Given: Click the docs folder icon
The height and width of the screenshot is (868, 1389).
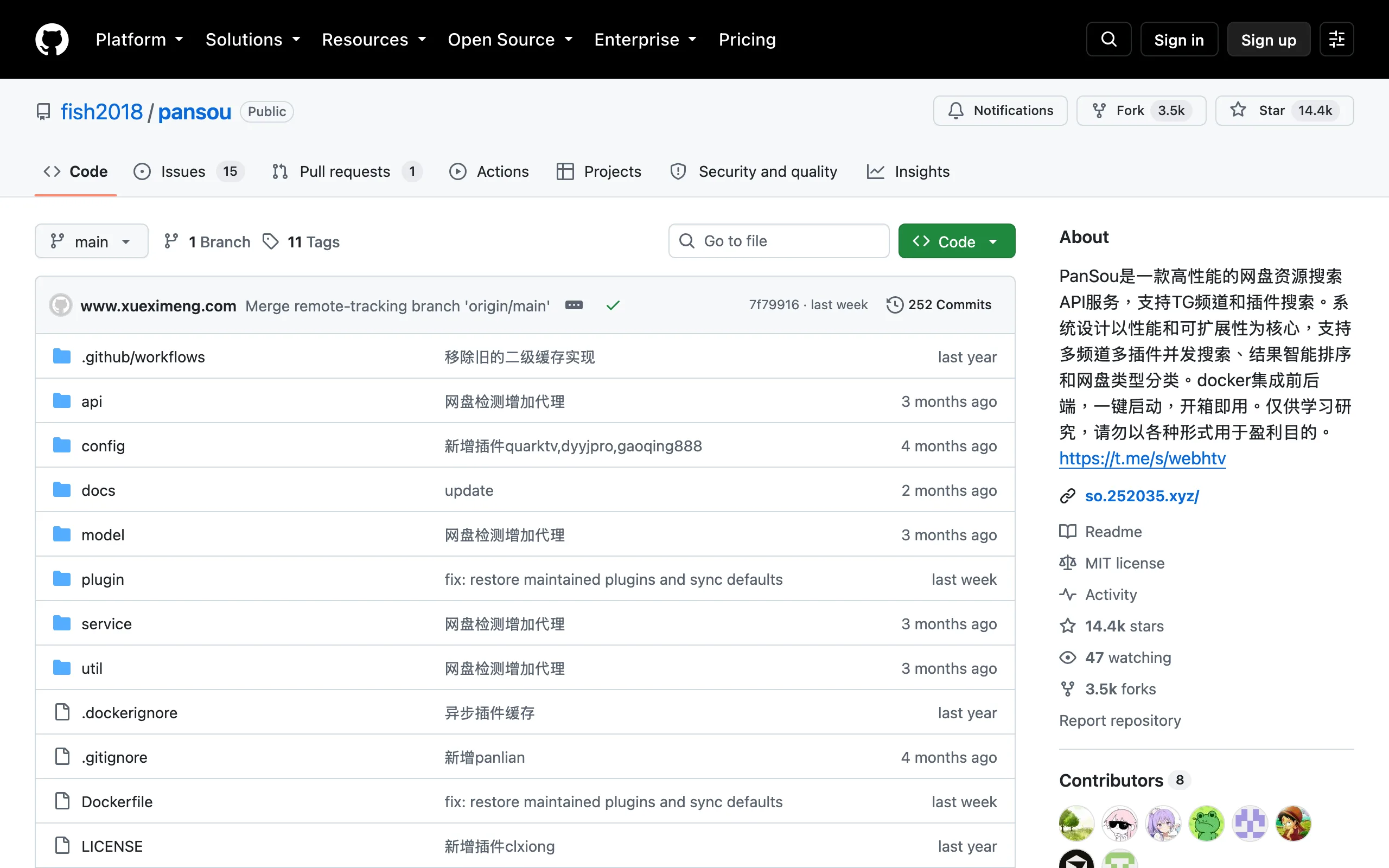Looking at the screenshot, I should 61,490.
